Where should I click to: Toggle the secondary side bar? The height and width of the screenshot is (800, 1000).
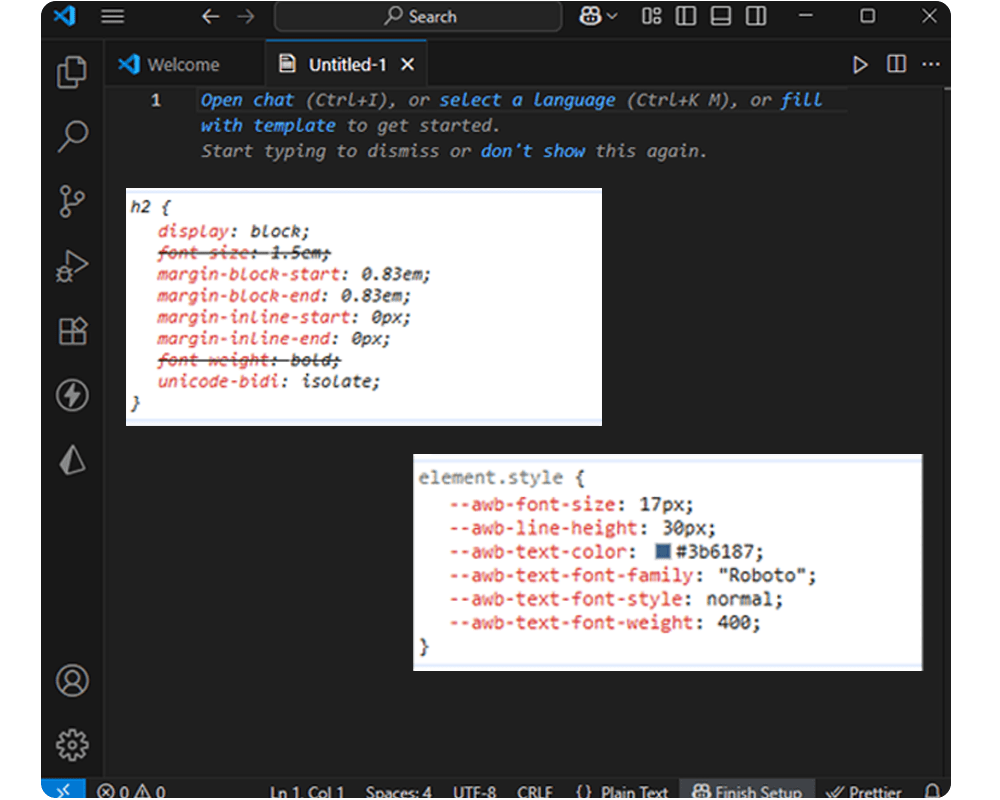(756, 16)
